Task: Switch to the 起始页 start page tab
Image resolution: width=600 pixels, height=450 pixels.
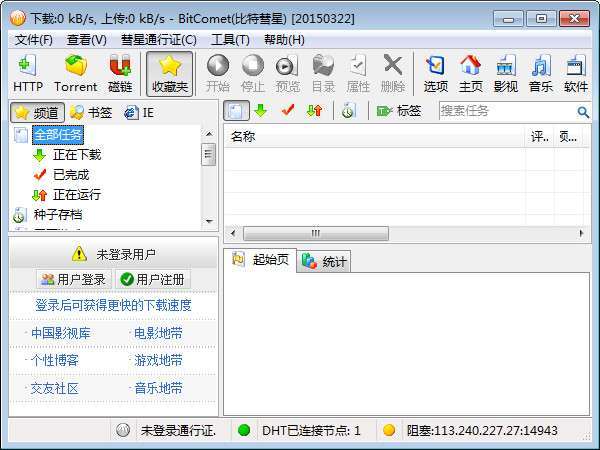Action: coord(260,260)
